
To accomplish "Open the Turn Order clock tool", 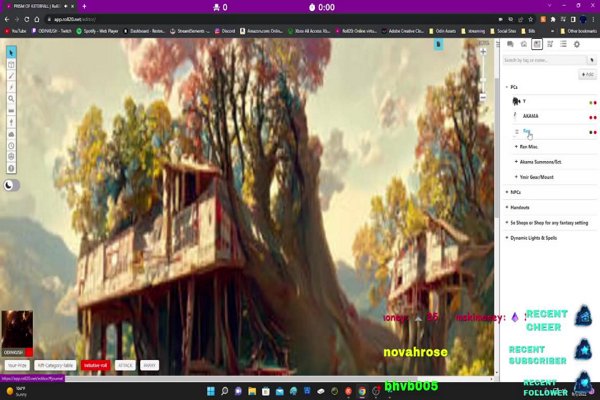I will click(11, 145).
